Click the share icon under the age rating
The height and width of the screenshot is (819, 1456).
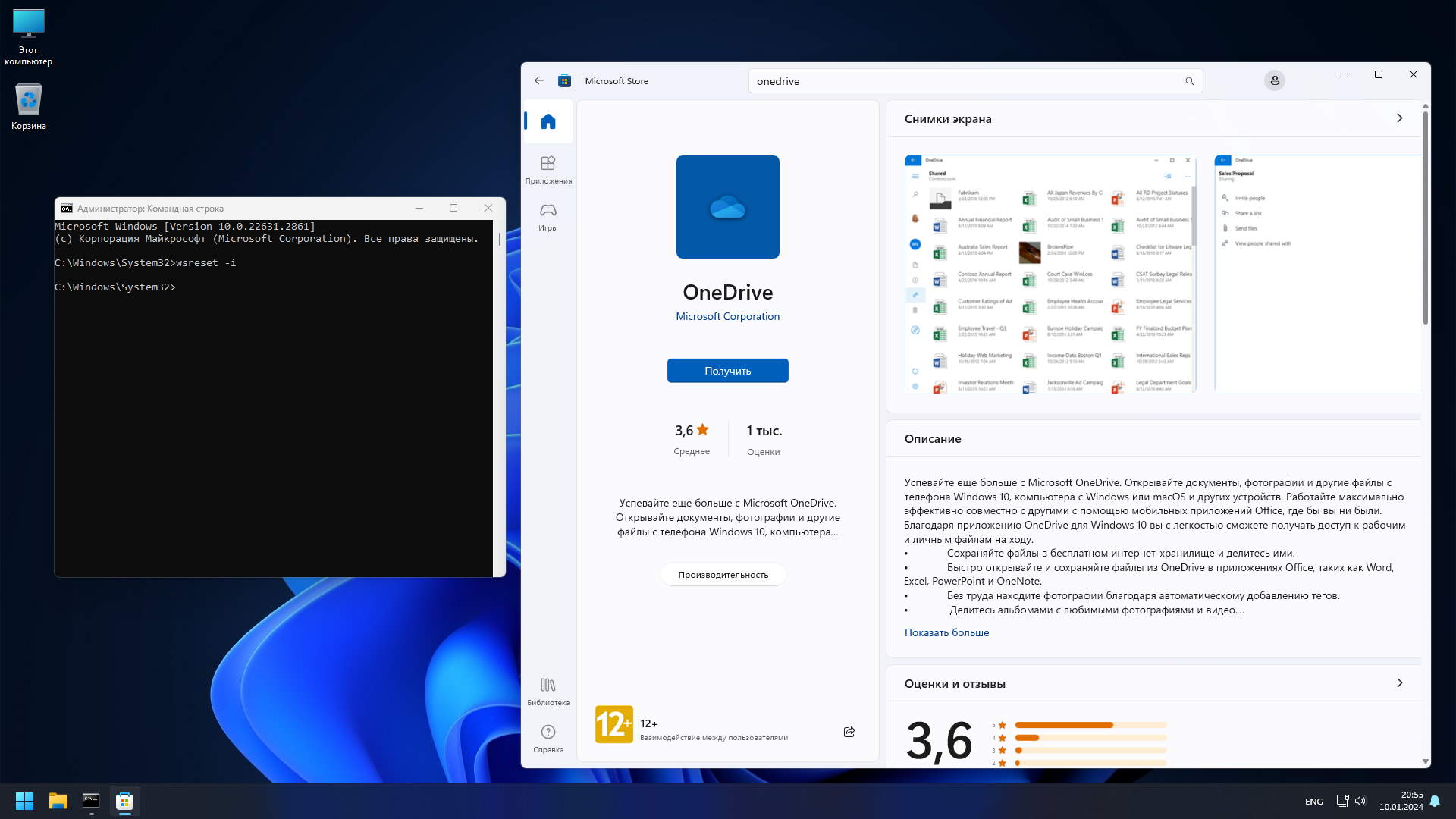(849, 732)
